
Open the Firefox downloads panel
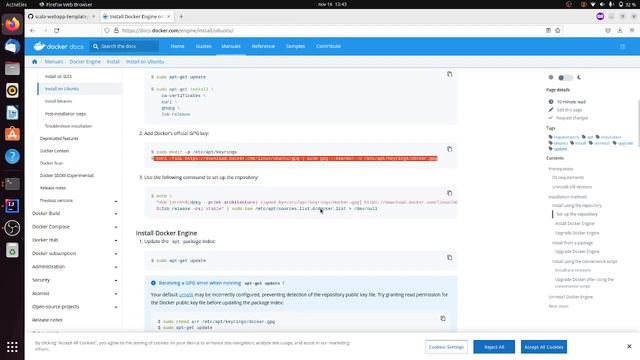click(620, 31)
